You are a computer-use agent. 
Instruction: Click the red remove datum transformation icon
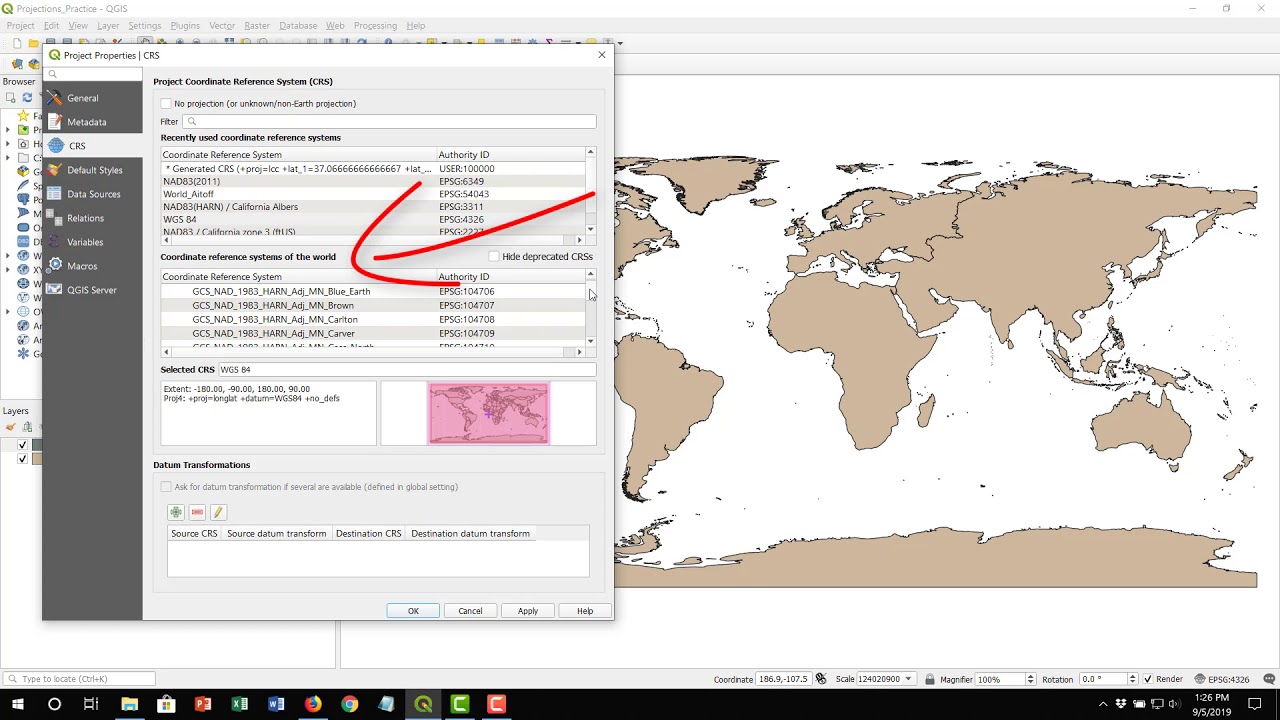pyautogui.click(x=197, y=512)
